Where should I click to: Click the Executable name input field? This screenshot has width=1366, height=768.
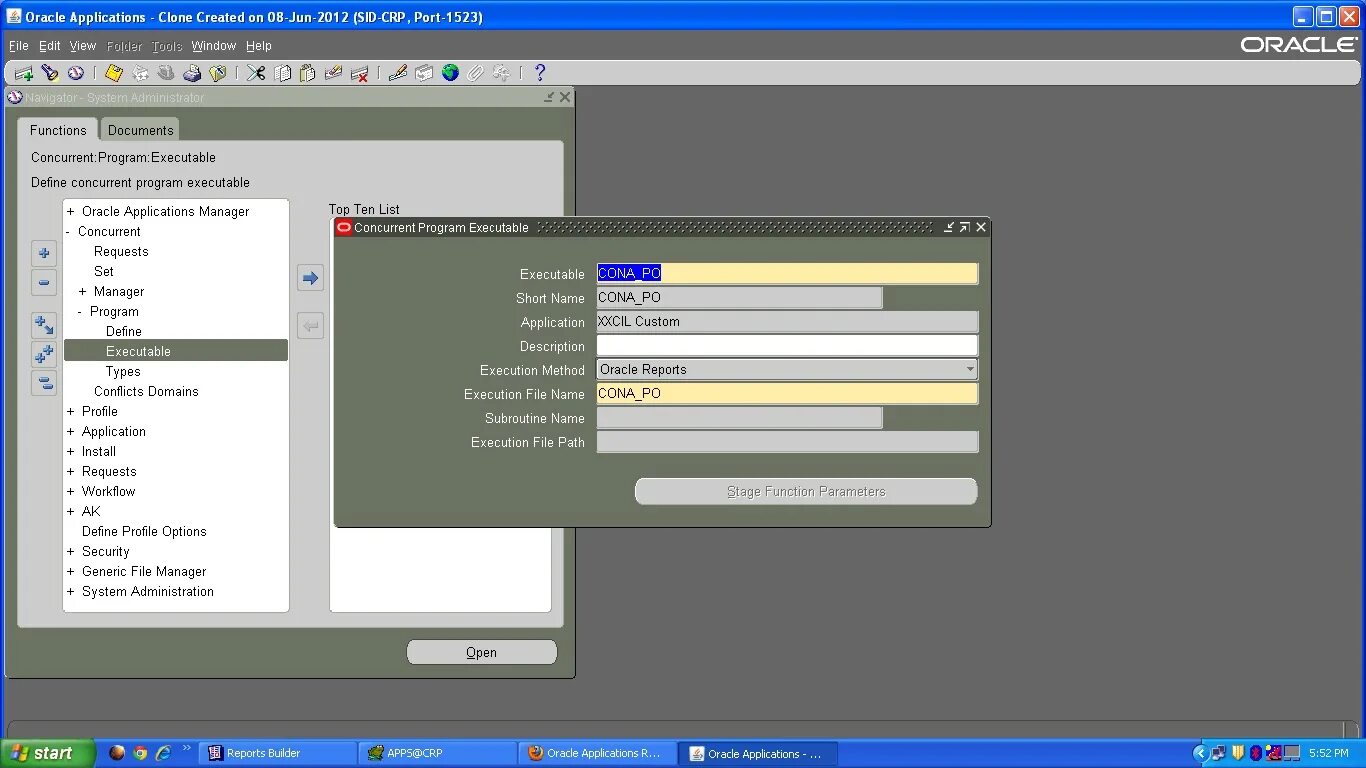(787, 273)
